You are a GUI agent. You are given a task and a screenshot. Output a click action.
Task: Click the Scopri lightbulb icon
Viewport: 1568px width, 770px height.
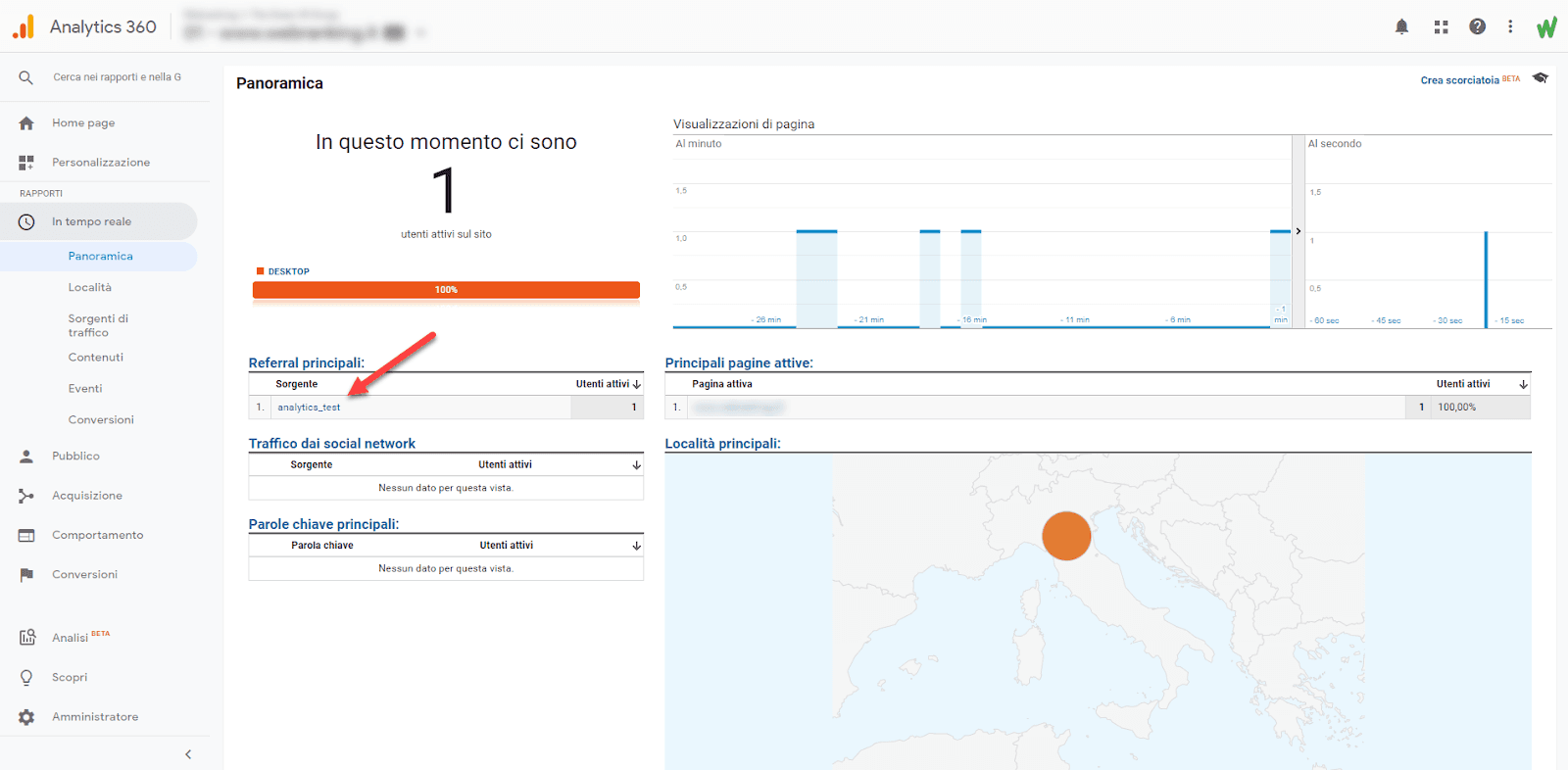tap(26, 677)
